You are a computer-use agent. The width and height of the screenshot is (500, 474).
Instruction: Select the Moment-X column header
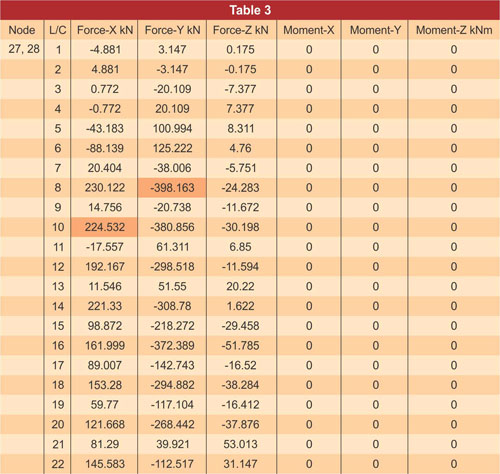coord(309,30)
